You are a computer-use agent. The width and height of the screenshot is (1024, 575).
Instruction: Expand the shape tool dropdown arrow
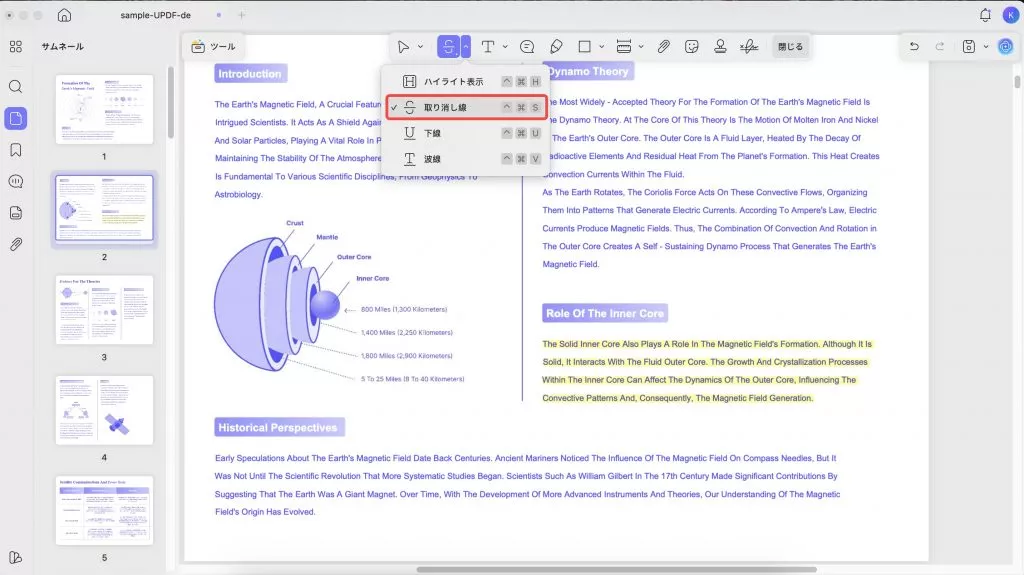[x=601, y=46]
